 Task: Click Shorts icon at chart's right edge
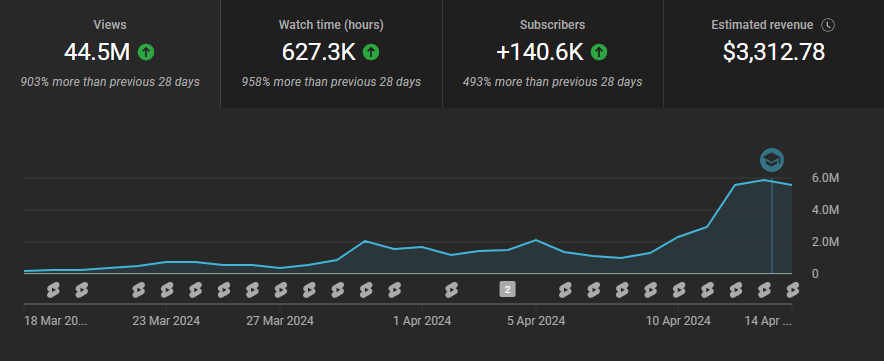point(793,290)
